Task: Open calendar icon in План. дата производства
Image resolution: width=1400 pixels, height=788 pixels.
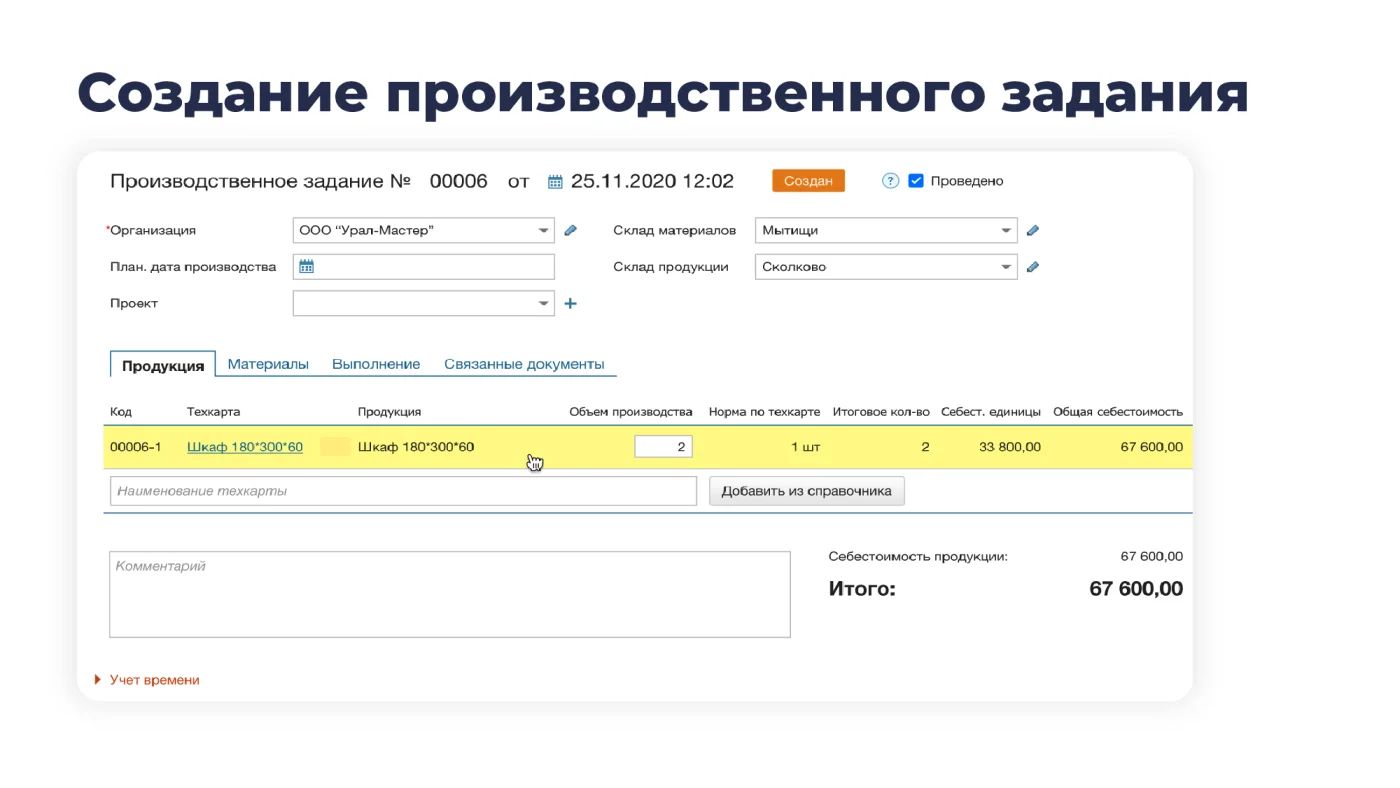Action: [x=307, y=267]
